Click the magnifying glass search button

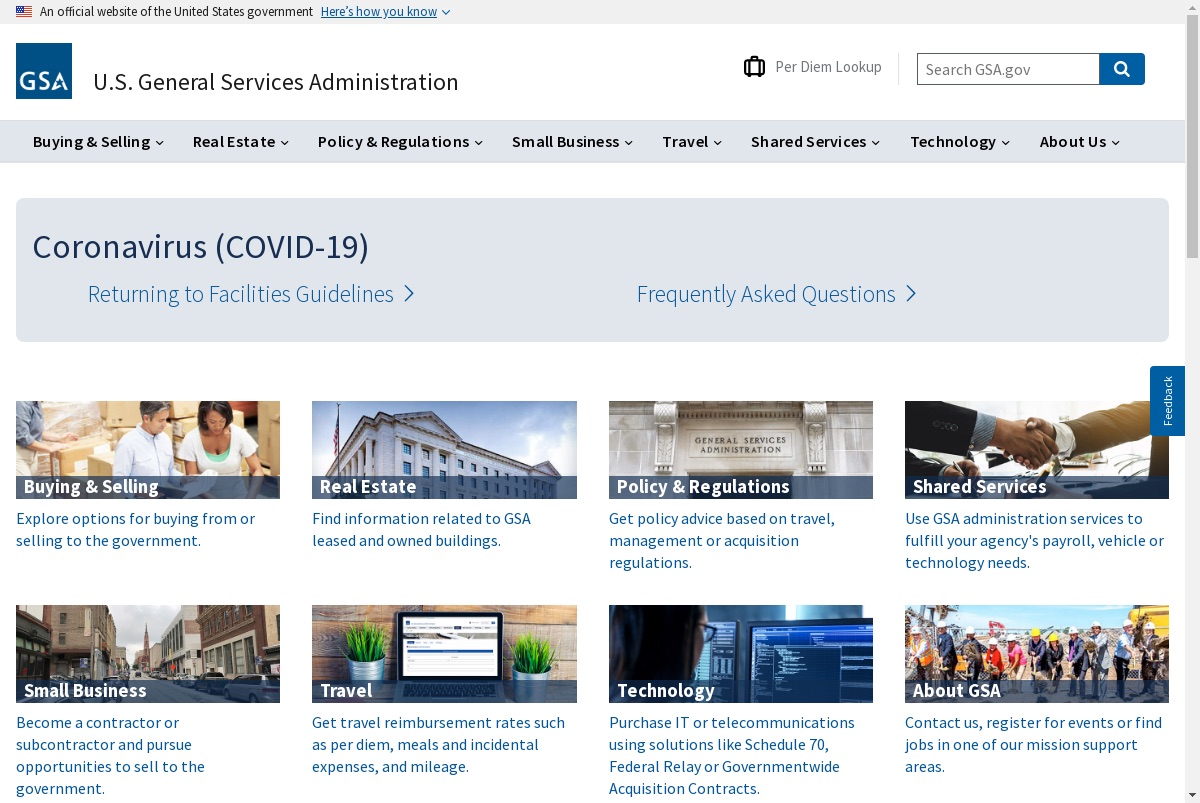[x=1122, y=69]
